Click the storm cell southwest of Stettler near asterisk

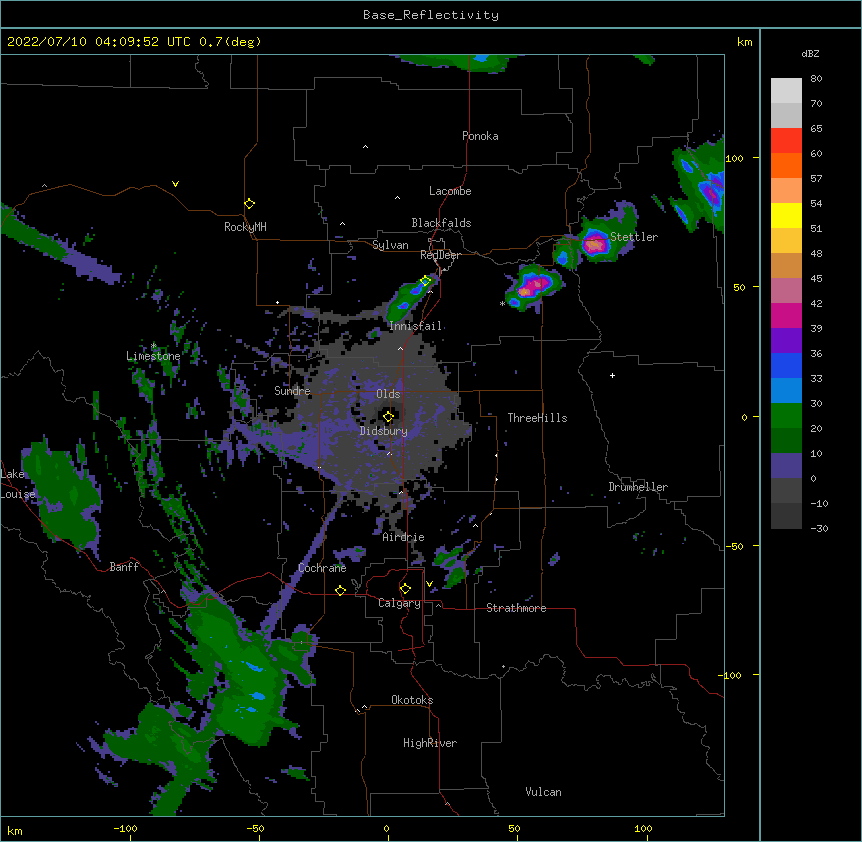531,286
